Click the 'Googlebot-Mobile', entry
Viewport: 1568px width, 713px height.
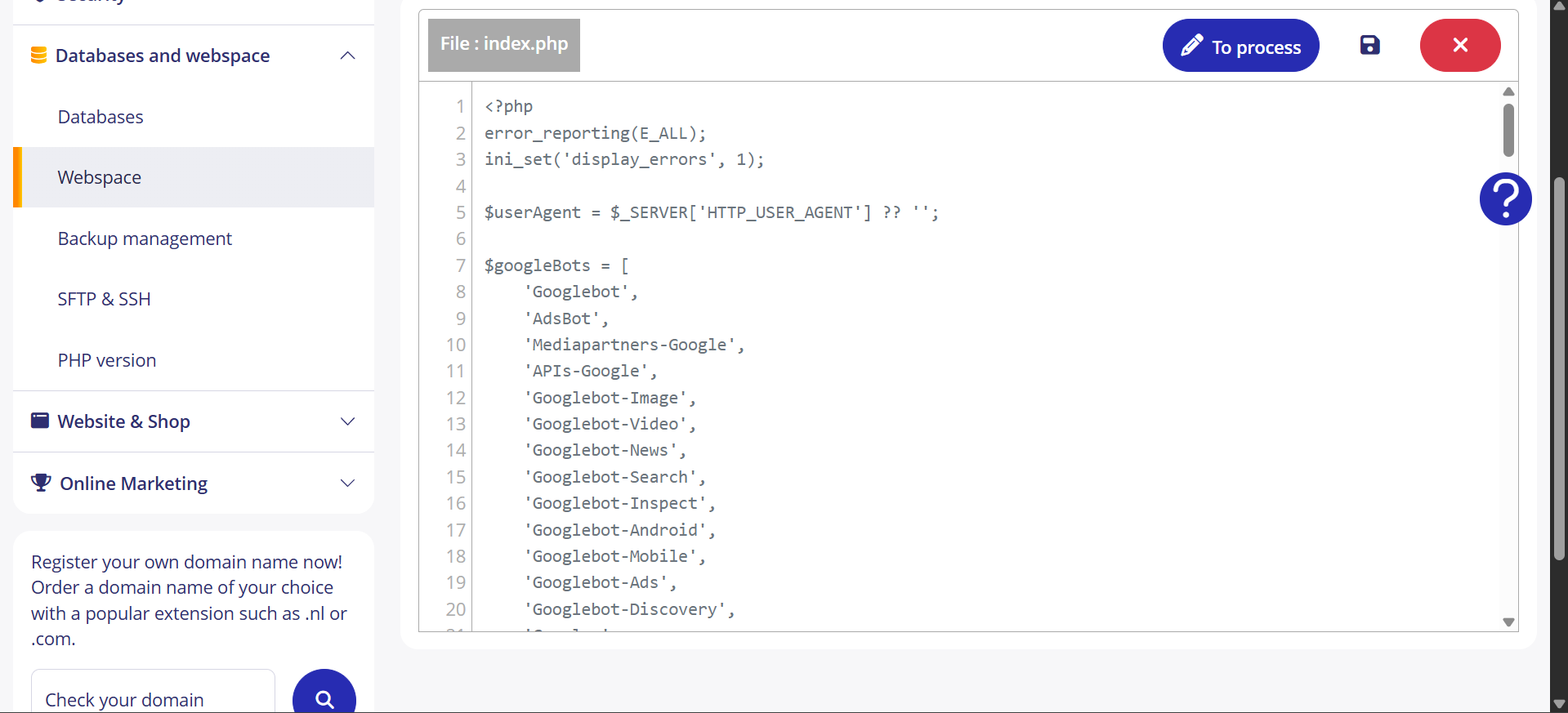tap(614, 556)
